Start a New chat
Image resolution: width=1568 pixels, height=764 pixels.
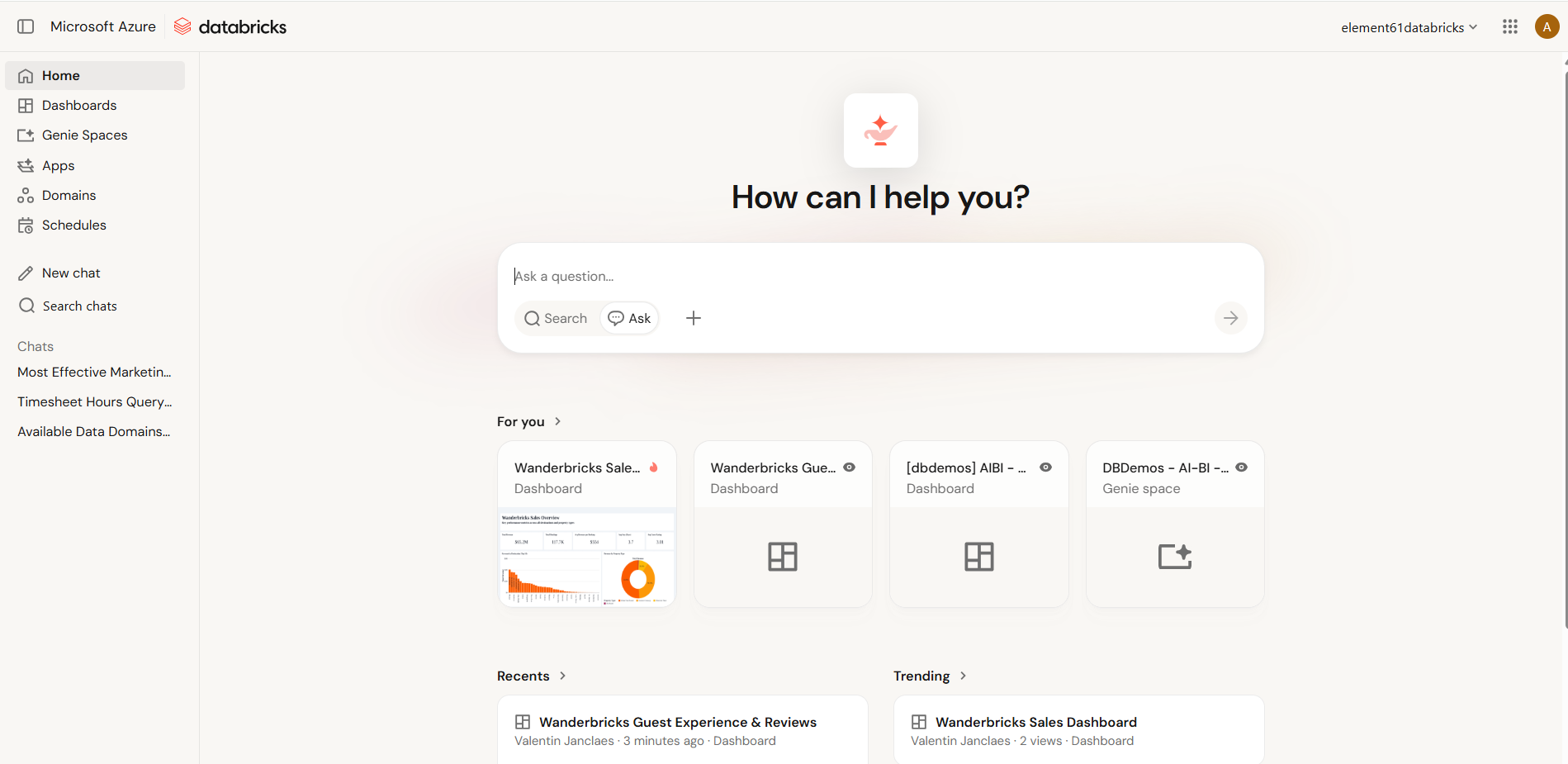[95, 273]
